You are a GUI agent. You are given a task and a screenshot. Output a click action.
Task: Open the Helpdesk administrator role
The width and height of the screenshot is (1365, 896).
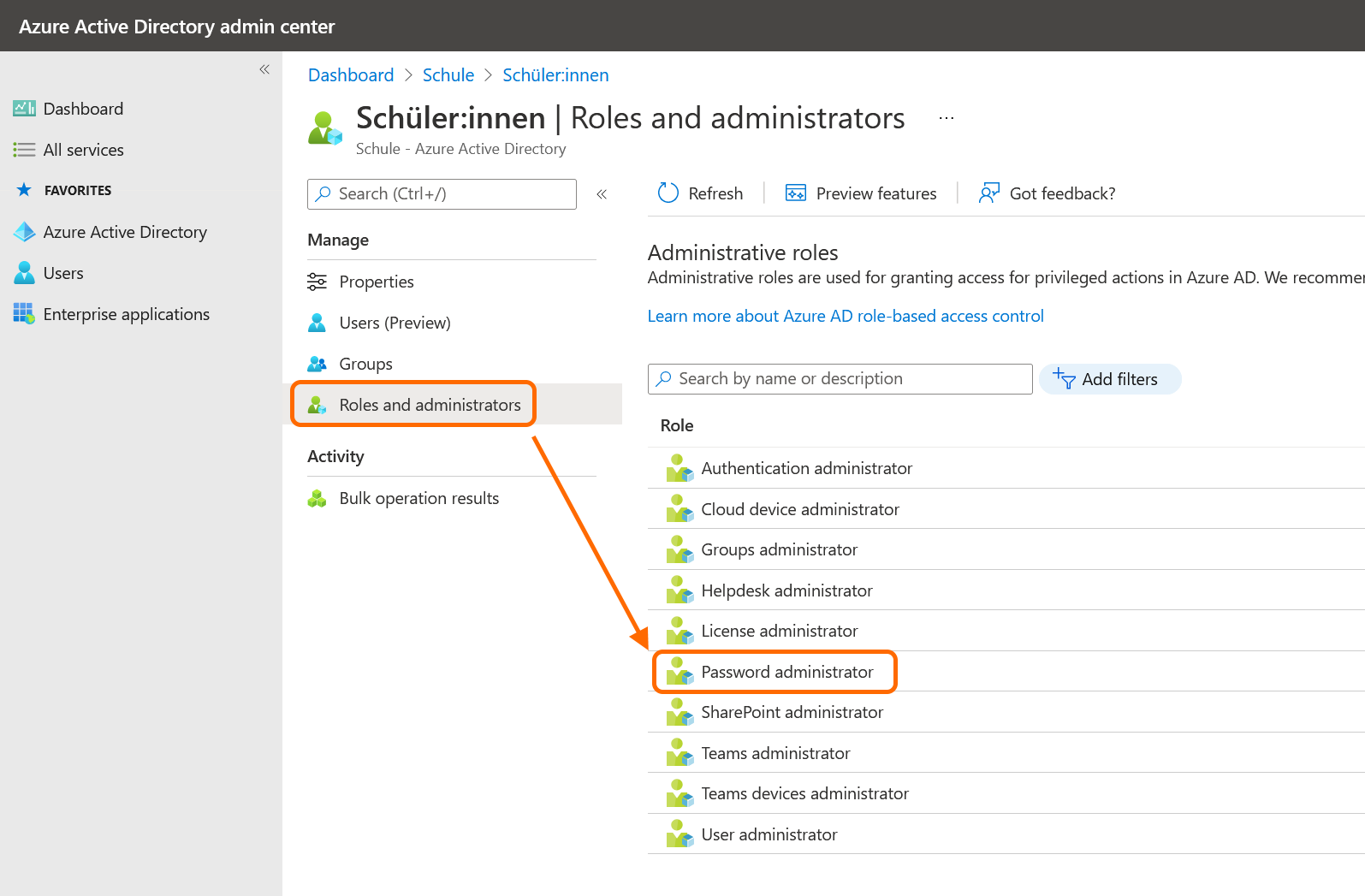point(786,590)
